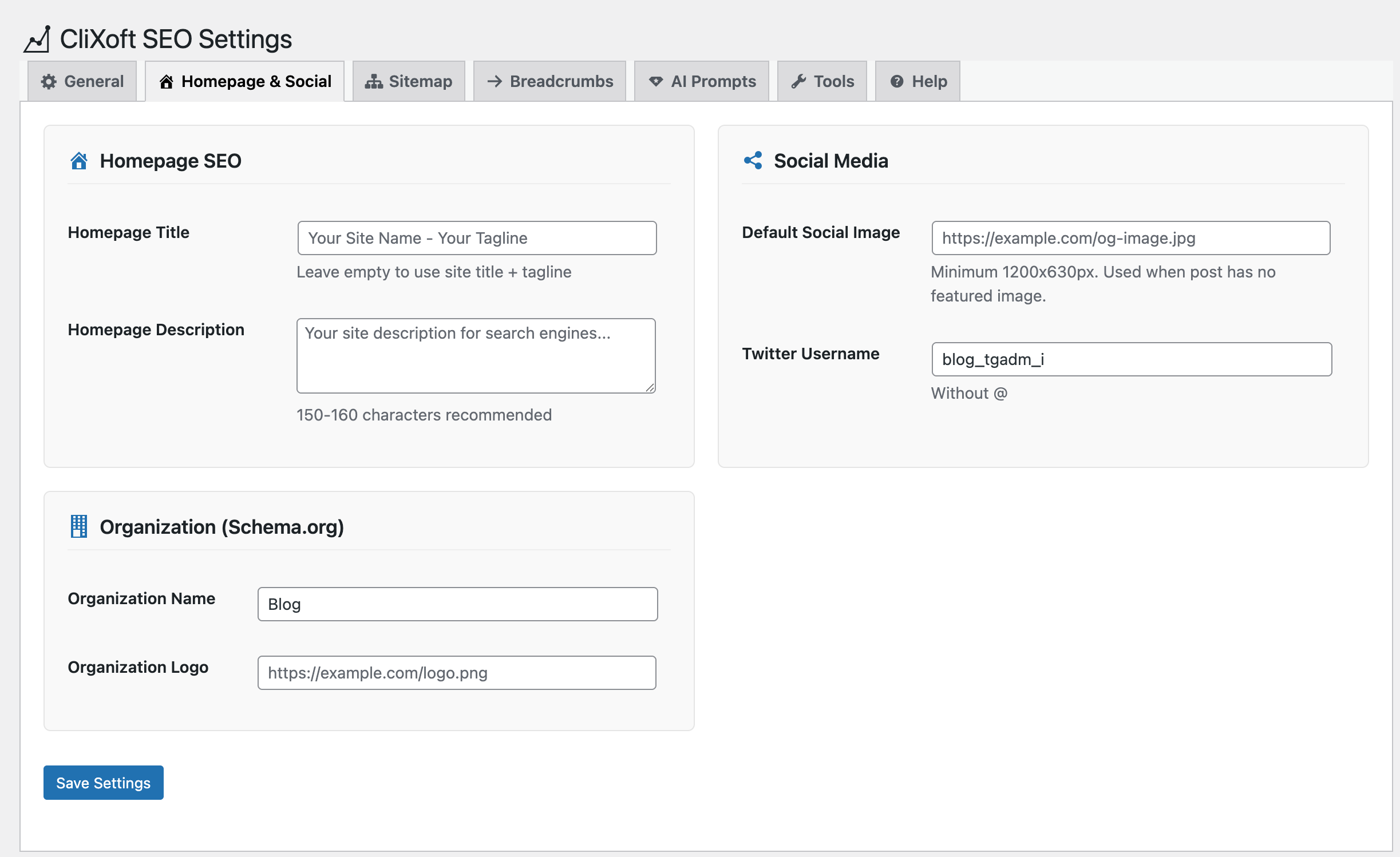Click the blue house Homepage SEO icon
This screenshot has width=1400, height=857.
point(79,161)
